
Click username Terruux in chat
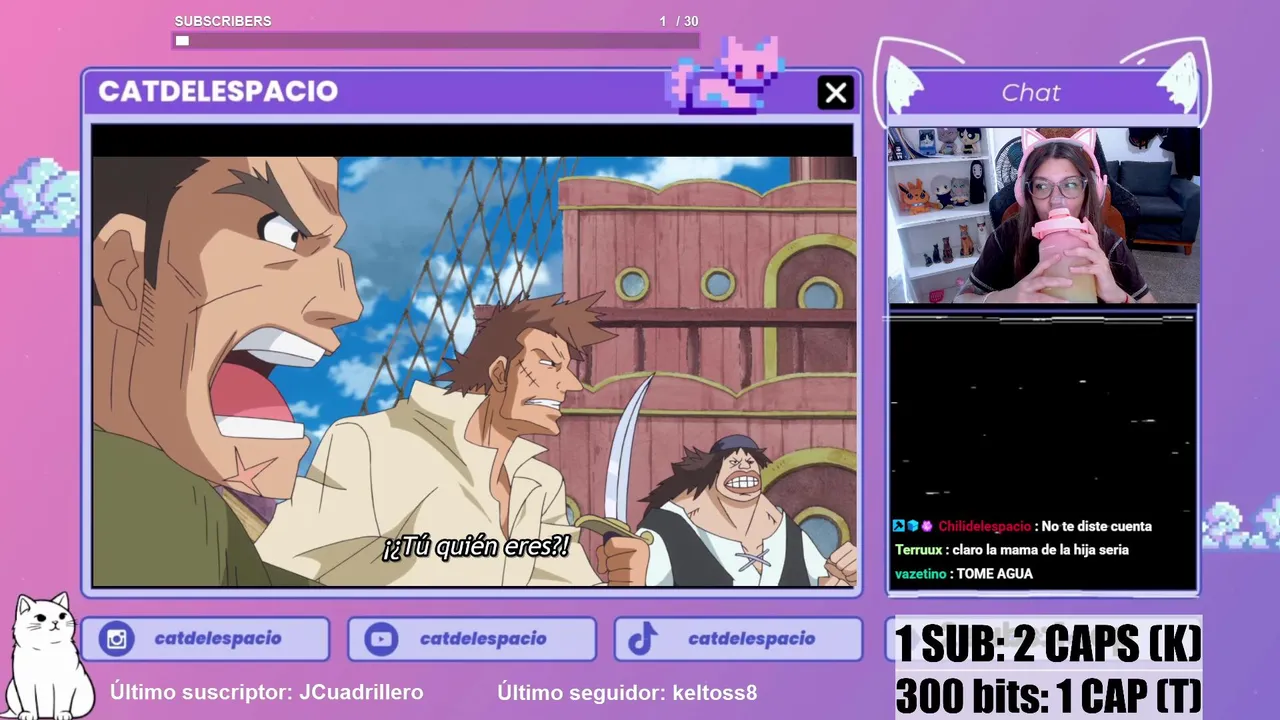(918, 550)
